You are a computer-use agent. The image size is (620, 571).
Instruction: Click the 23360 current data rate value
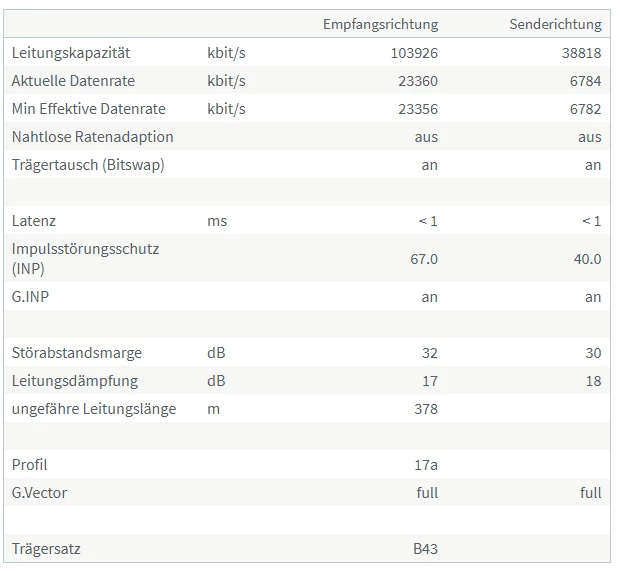[x=418, y=81]
